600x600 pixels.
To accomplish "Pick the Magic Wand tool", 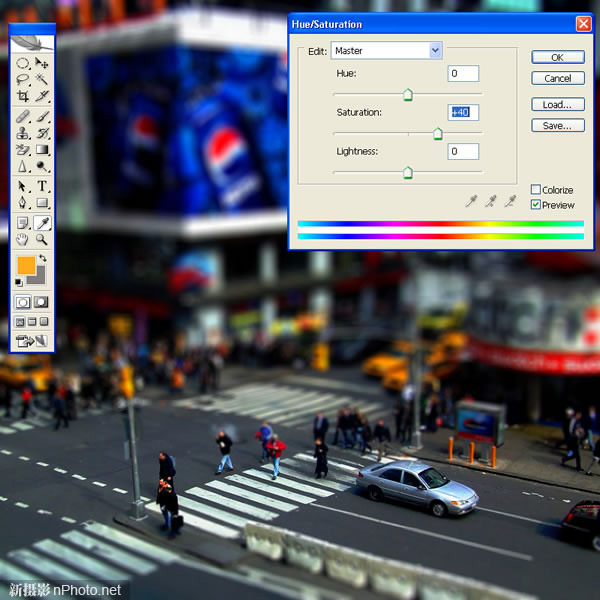I will (x=42, y=79).
